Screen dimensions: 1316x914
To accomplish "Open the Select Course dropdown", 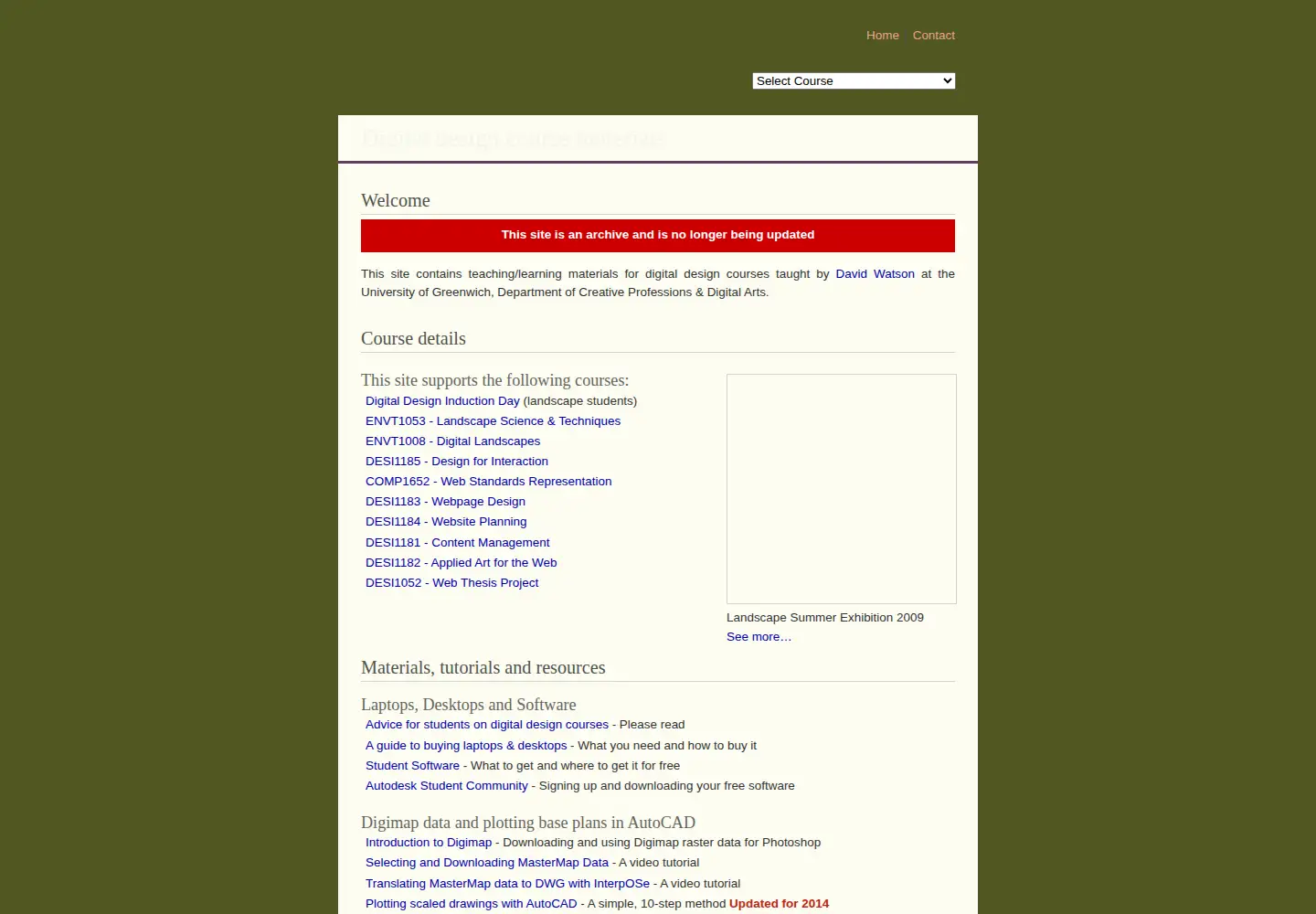I will tap(854, 80).
